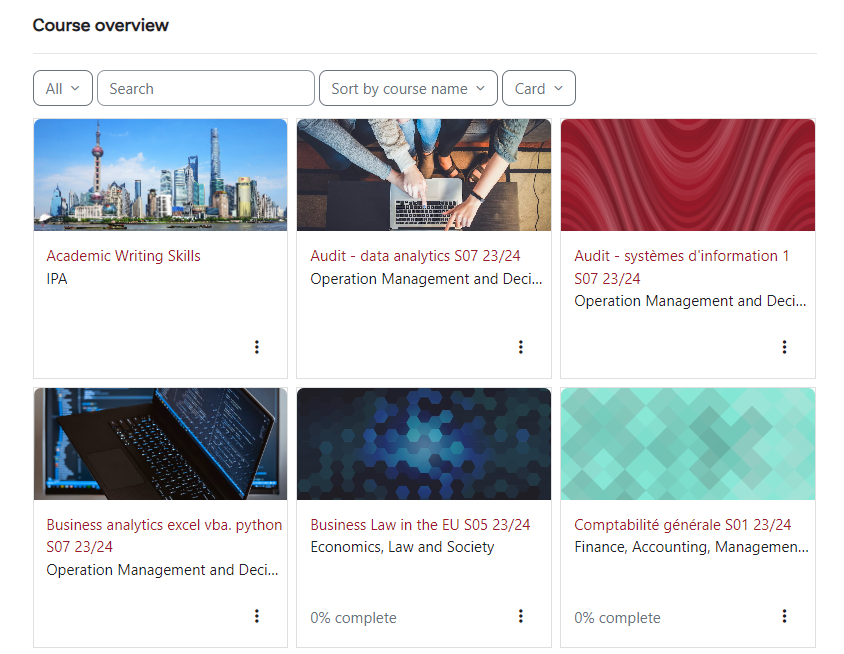
Task: Click Operation Management category under Business analytics
Action: click(162, 570)
